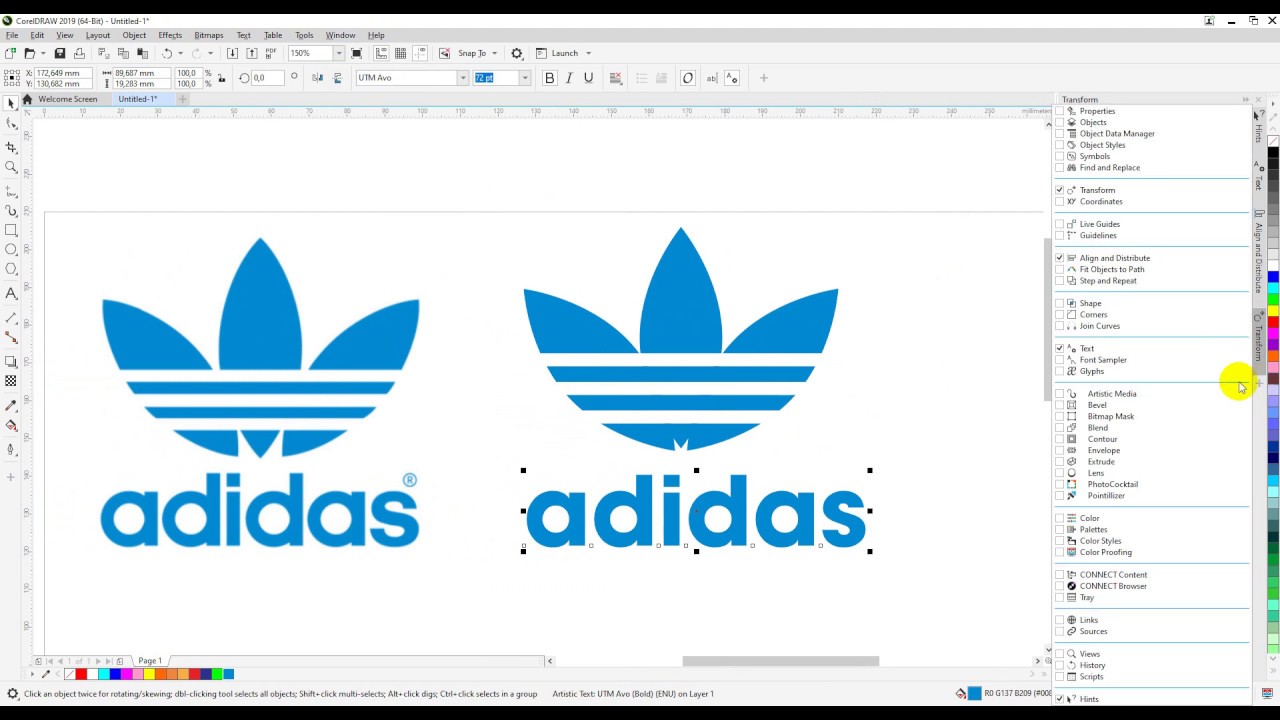Select the Connector tool
Image resolution: width=1280 pixels, height=720 pixels.
[11, 337]
